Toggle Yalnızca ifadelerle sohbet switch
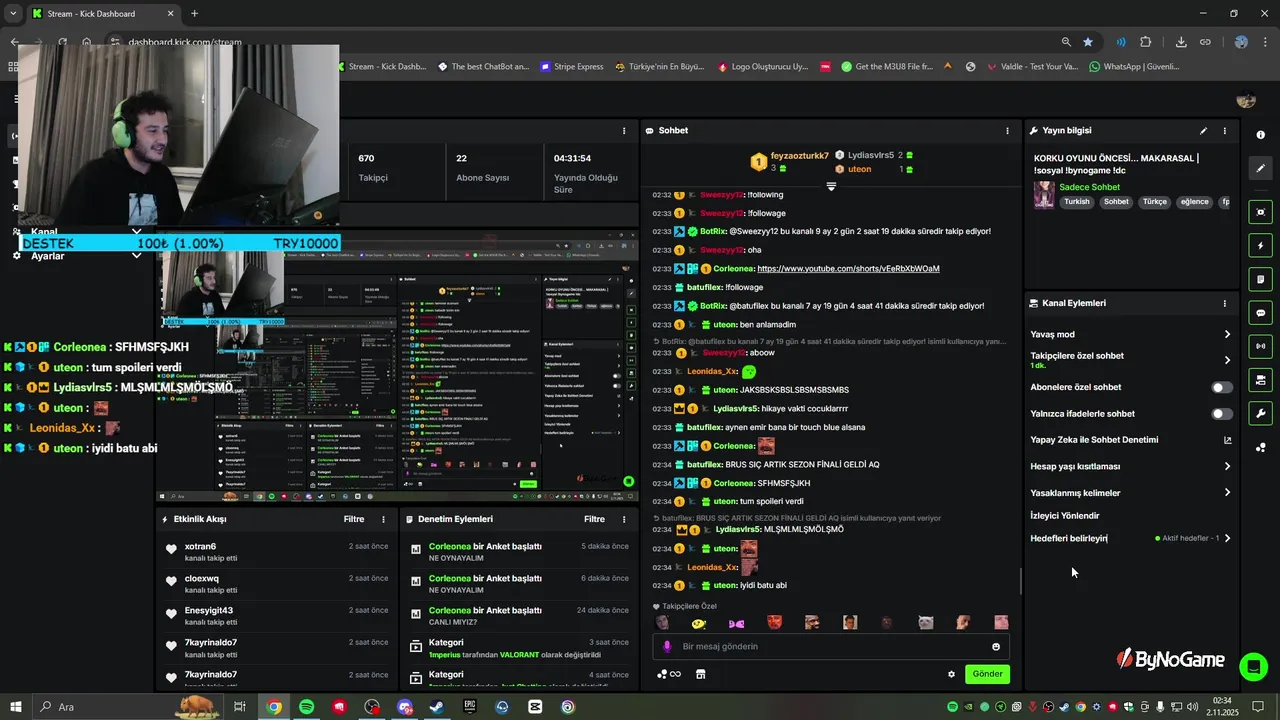Viewport: 1280px width, 720px height. pyautogui.click(x=1222, y=414)
